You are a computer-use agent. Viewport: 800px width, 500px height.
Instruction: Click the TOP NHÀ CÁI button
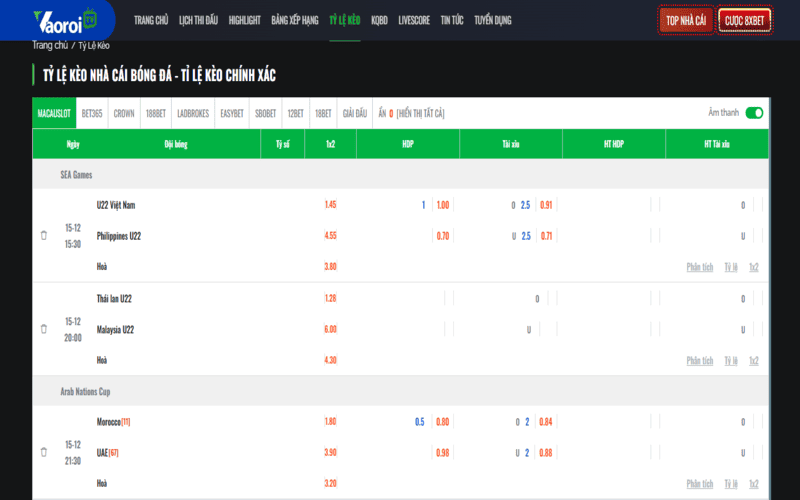coord(686,20)
